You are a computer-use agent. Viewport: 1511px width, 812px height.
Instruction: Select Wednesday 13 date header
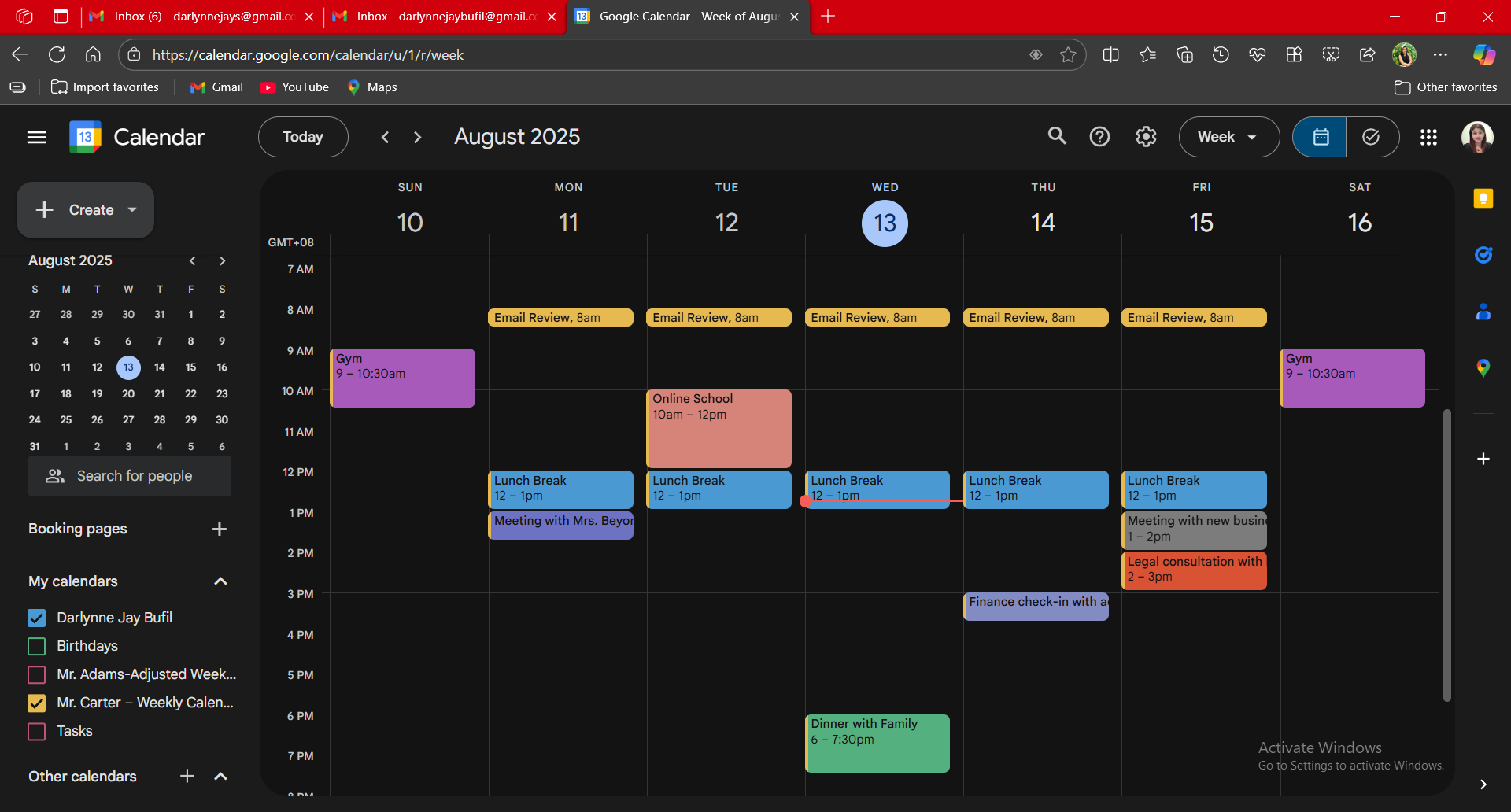coord(885,223)
